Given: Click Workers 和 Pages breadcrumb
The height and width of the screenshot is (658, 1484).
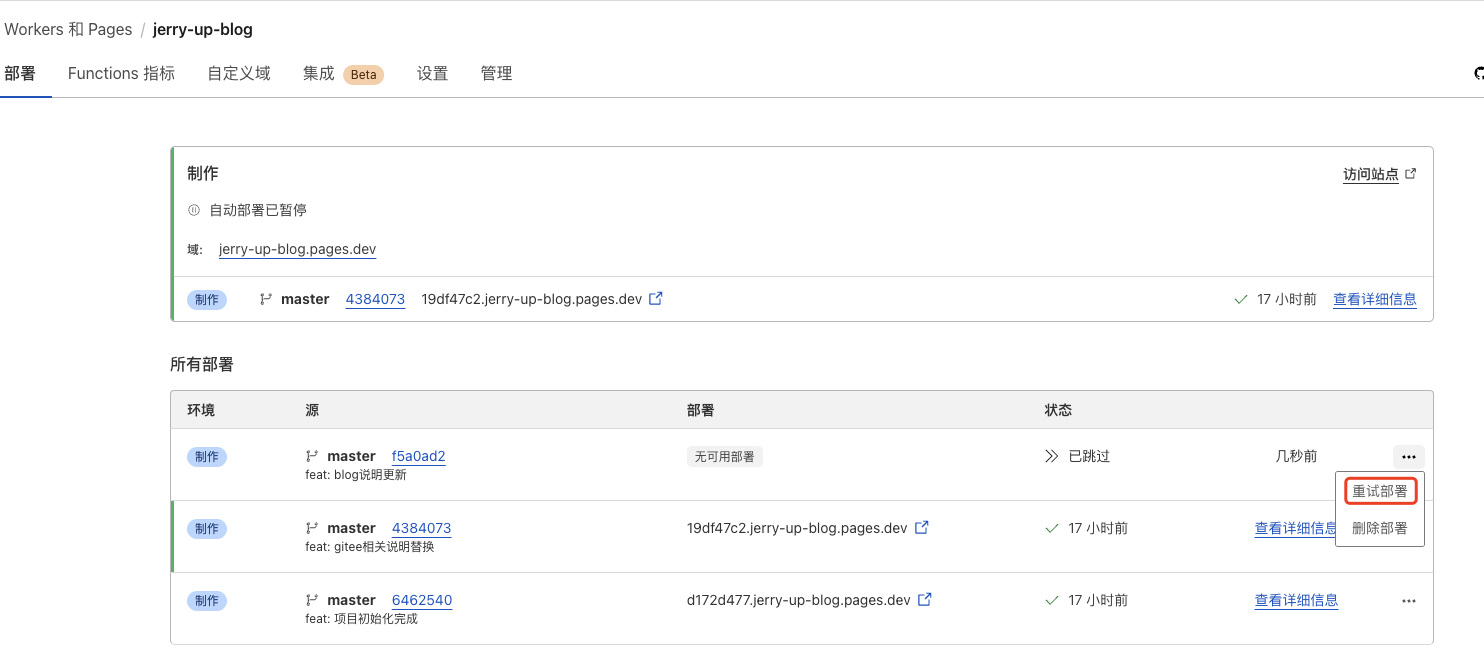Looking at the screenshot, I should coord(68,29).
